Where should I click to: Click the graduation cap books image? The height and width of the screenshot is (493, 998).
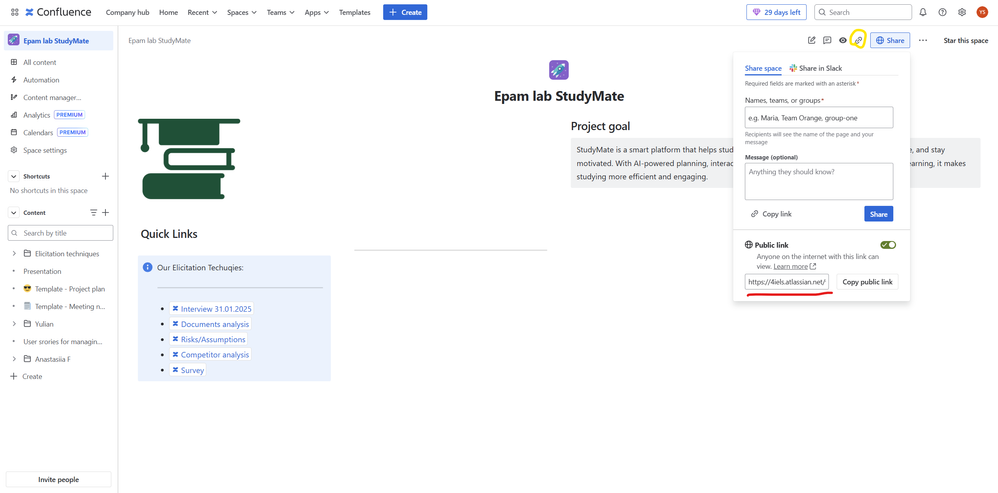(189, 158)
